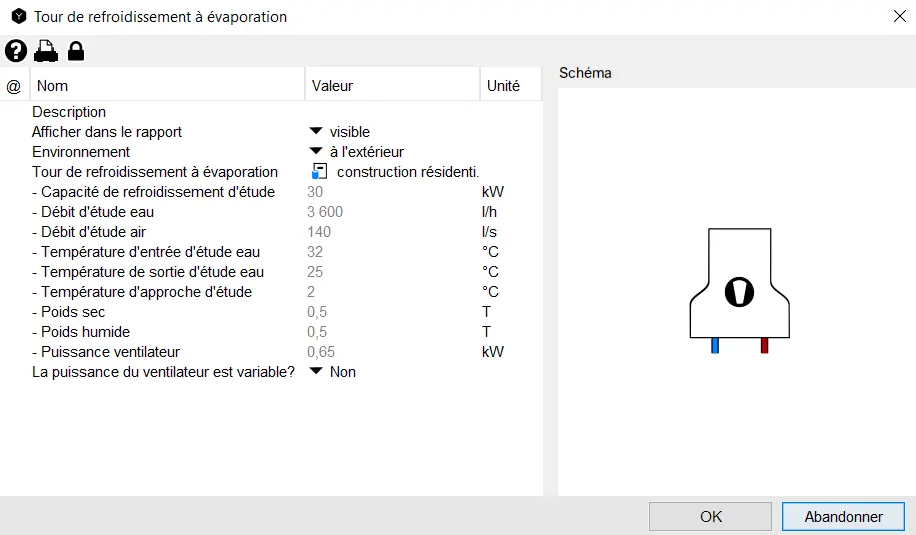Click the print icon in toolbar

tap(46, 51)
